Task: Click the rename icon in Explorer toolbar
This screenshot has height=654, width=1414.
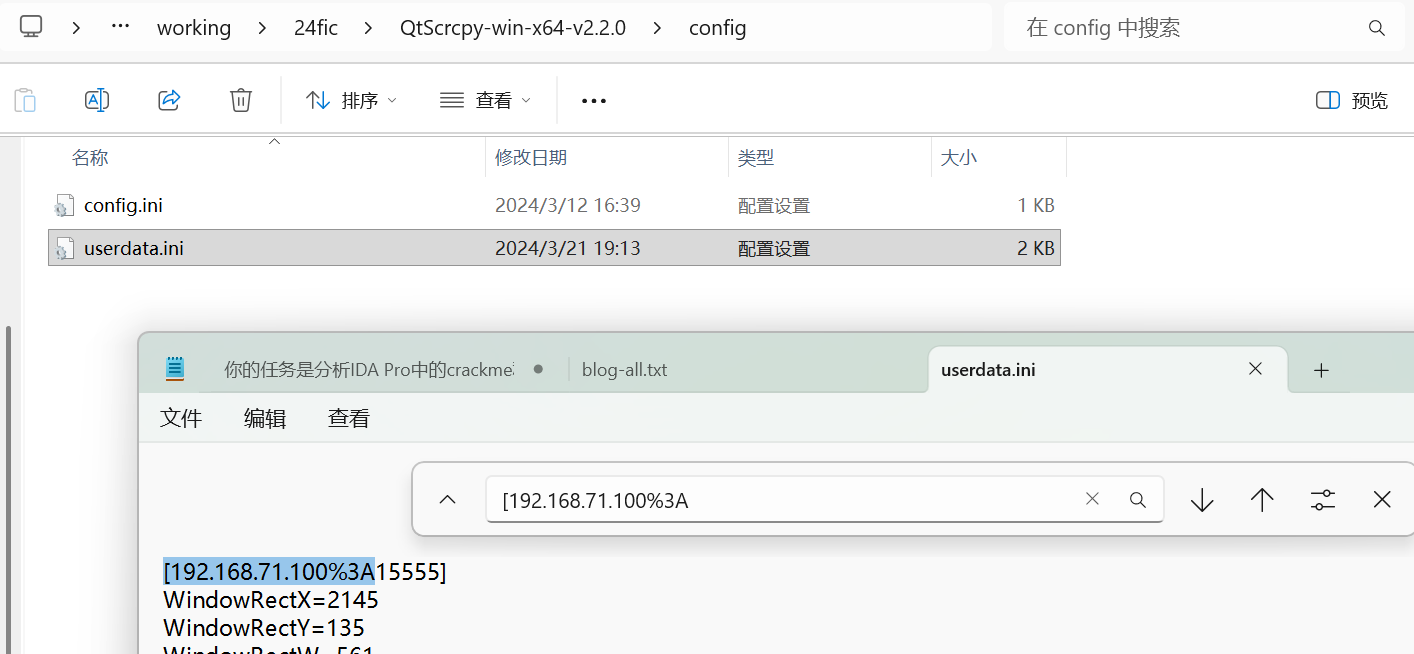Action: coord(97,100)
